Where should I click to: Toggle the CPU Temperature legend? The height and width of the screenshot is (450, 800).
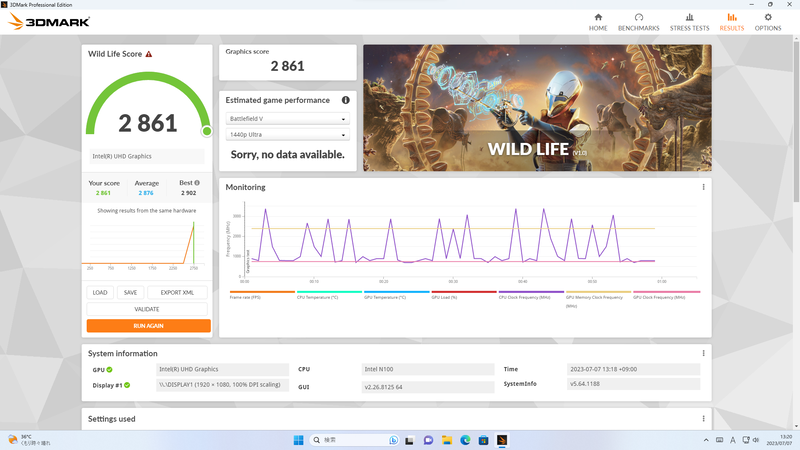click(x=329, y=295)
